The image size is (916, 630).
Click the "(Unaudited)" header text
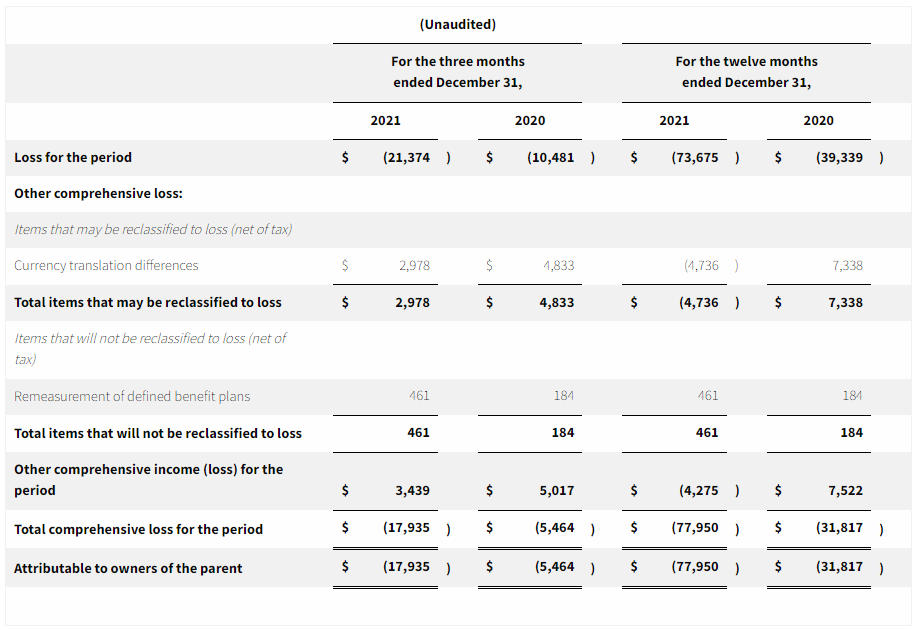(x=457, y=24)
